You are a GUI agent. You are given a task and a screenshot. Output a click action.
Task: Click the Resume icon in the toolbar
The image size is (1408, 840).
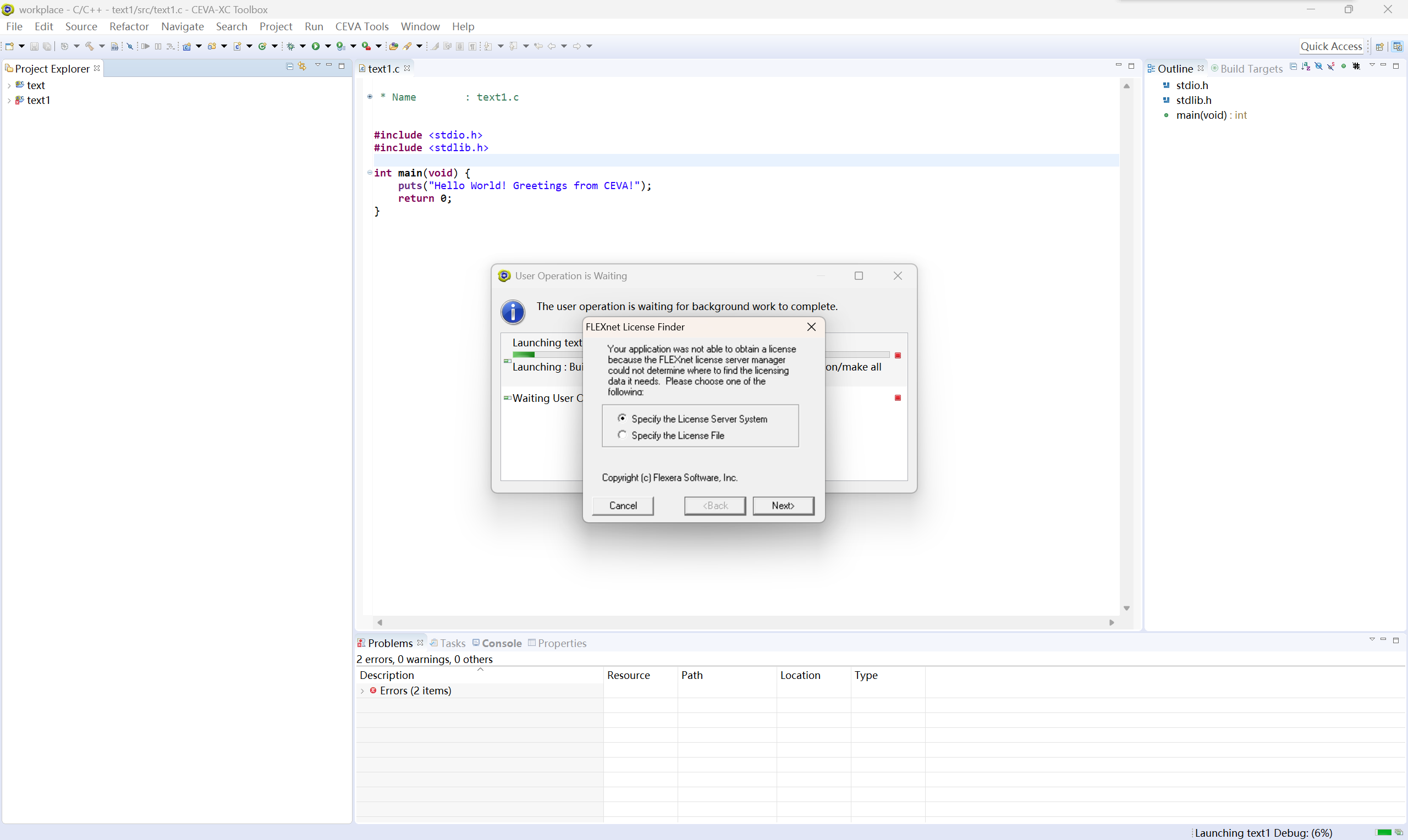click(146, 46)
